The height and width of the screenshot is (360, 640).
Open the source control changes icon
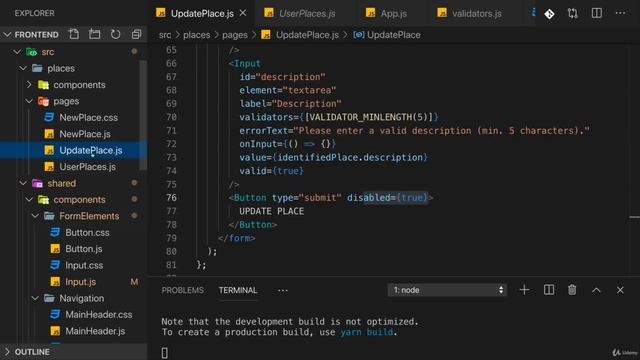click(x=549, y=13)
